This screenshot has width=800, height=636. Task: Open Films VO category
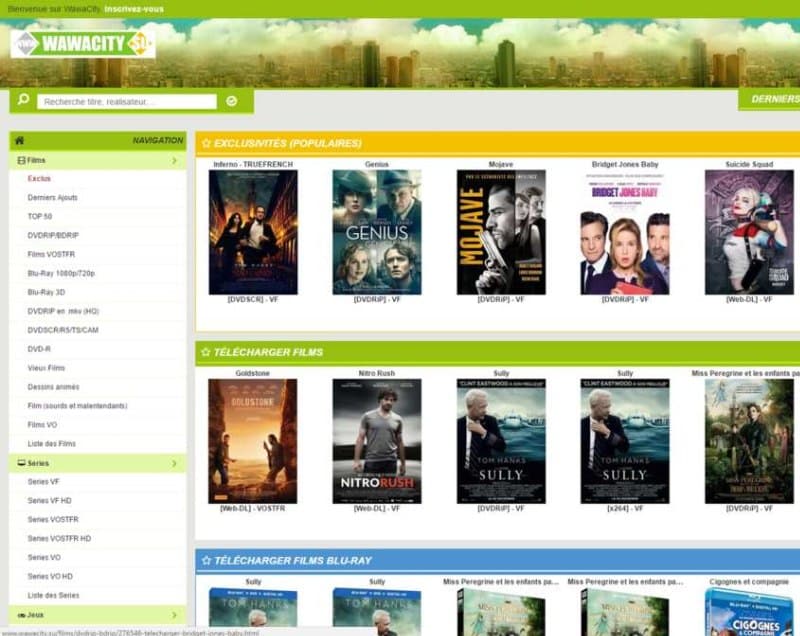pos(42,425)
